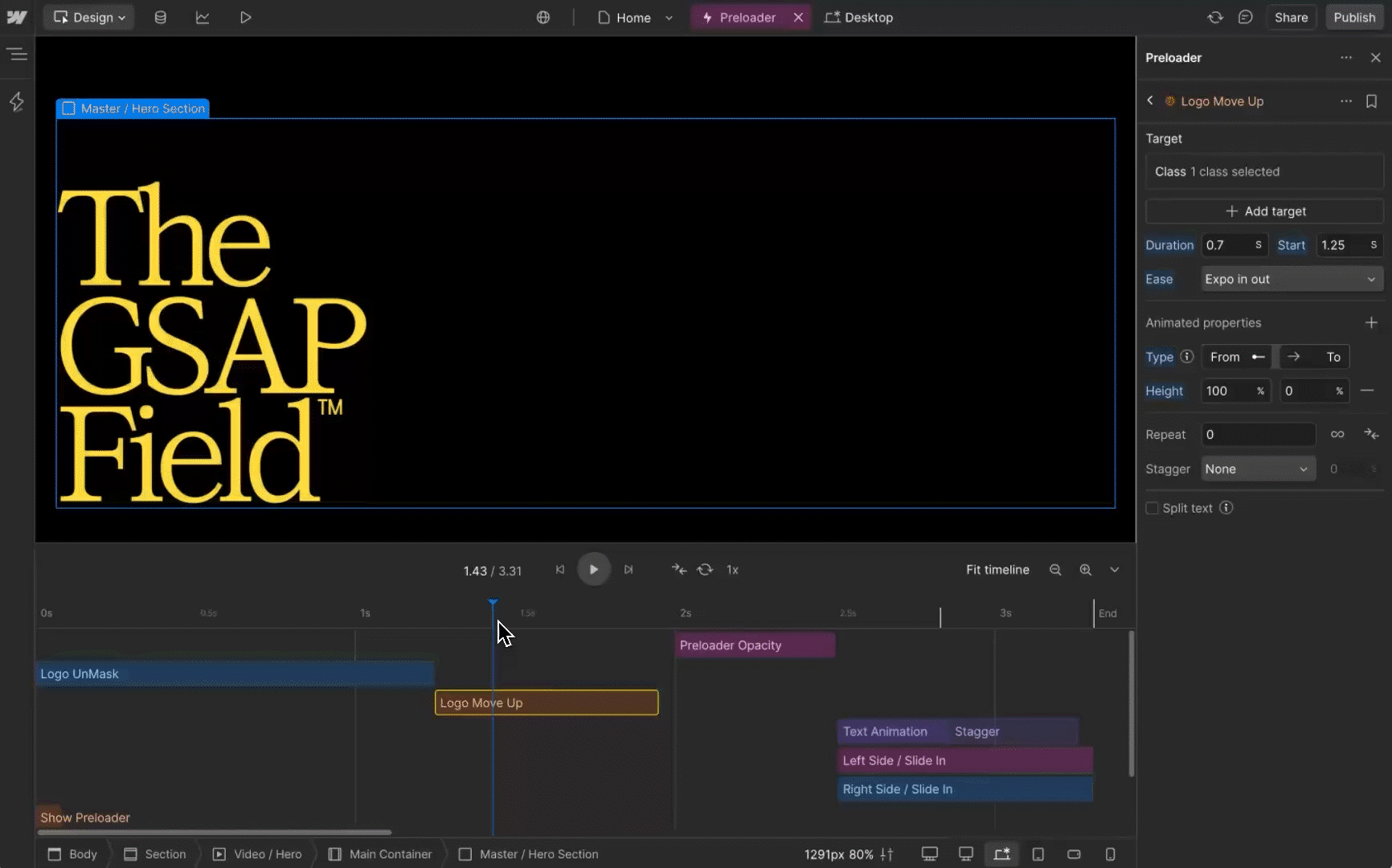Viewport: 1392px width, 868px height.
Task: Click the timeline vertical scrollbar
Action: (1131, 704)
